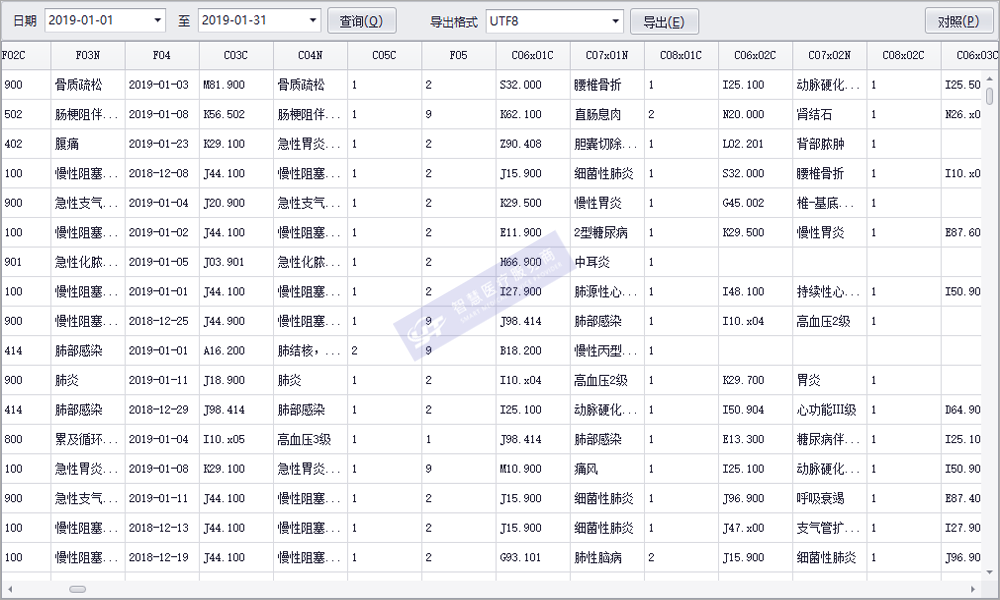Select the C04N column header
The image size is (1000, 600).
point(310,56)
